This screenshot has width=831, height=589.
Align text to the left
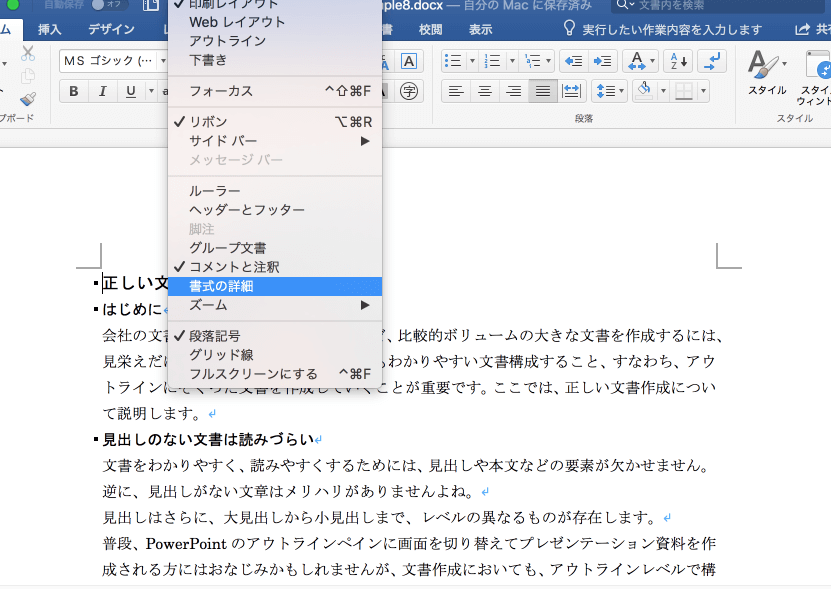click(x=456, y=91)
